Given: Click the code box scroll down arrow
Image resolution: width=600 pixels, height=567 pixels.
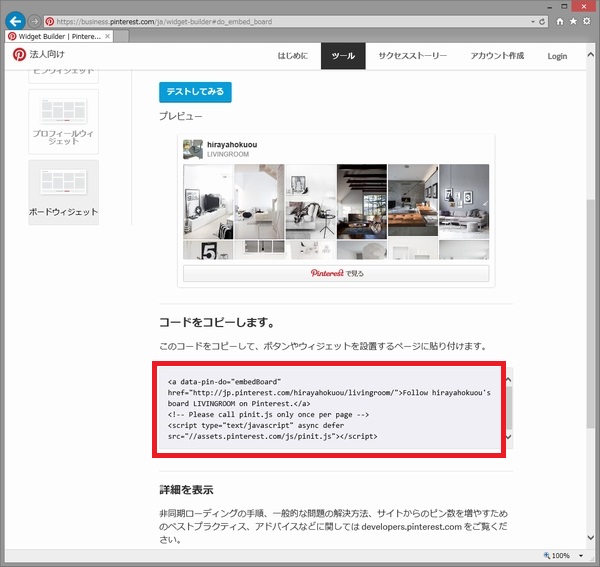Looking at the screenshot, I should (508, 438).
